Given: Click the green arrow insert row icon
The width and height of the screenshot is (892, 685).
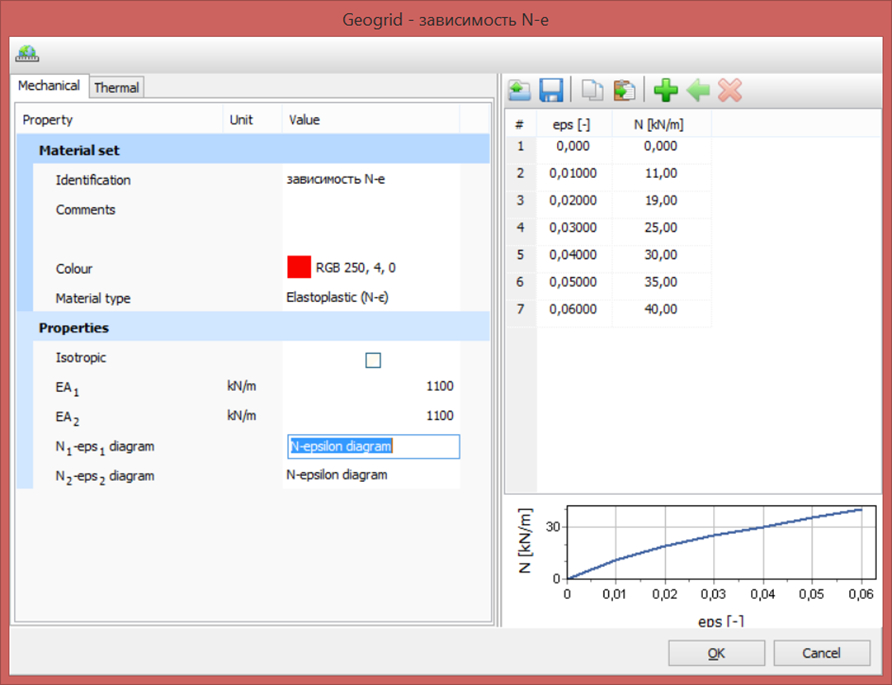Looking at the screenshot, I should [698, 91].
